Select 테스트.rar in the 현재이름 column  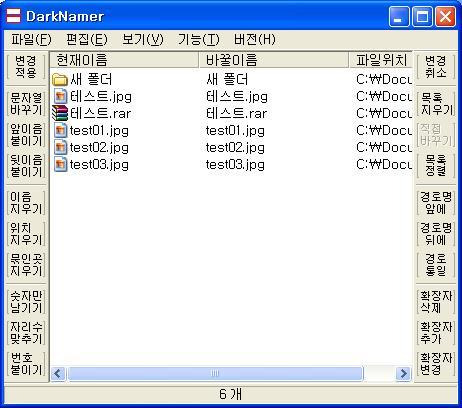click(100, 114)
